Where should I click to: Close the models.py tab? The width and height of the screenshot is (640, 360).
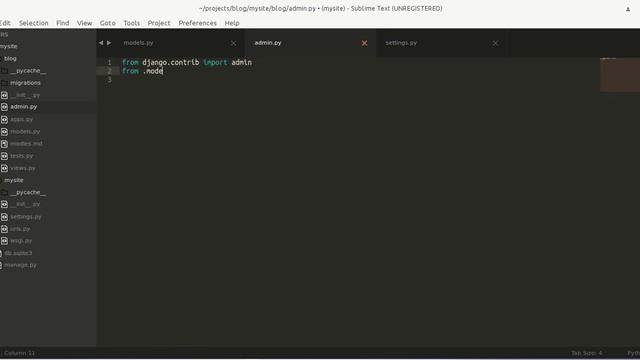233,43
